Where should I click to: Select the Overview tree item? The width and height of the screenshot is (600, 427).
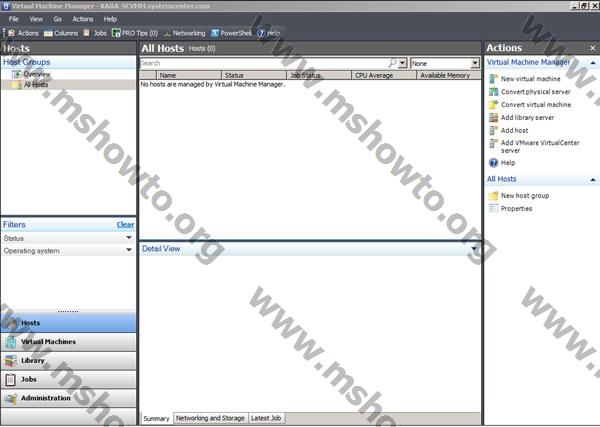[x=37, y=74]
